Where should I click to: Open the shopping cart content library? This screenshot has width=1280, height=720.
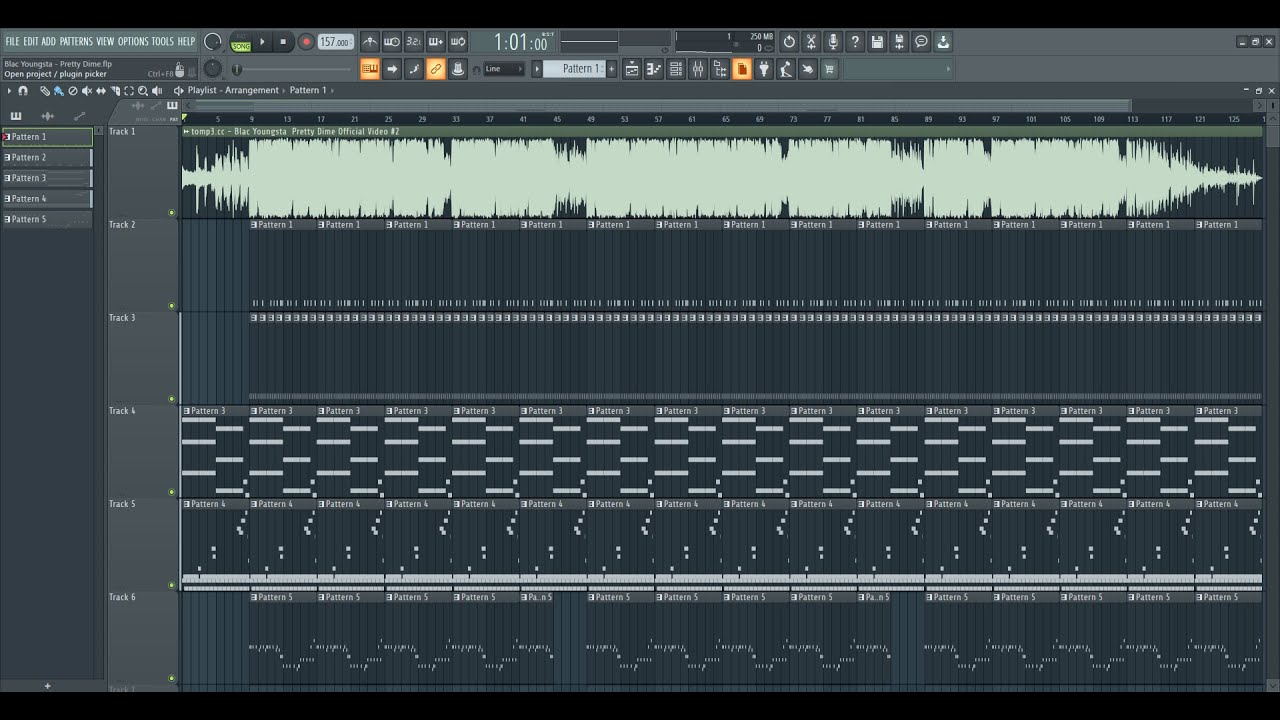pos(830,69)
